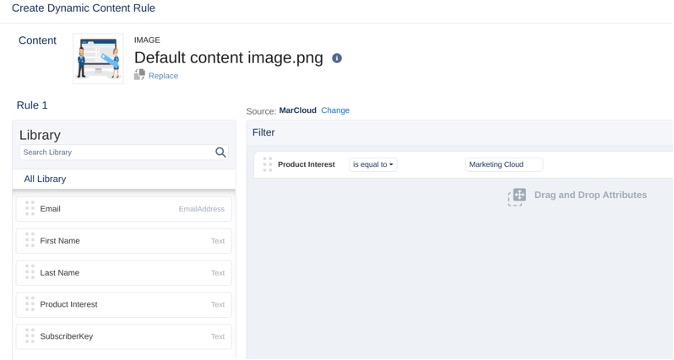
Task: Select the Email attribute row text
Action: [50, 209]
